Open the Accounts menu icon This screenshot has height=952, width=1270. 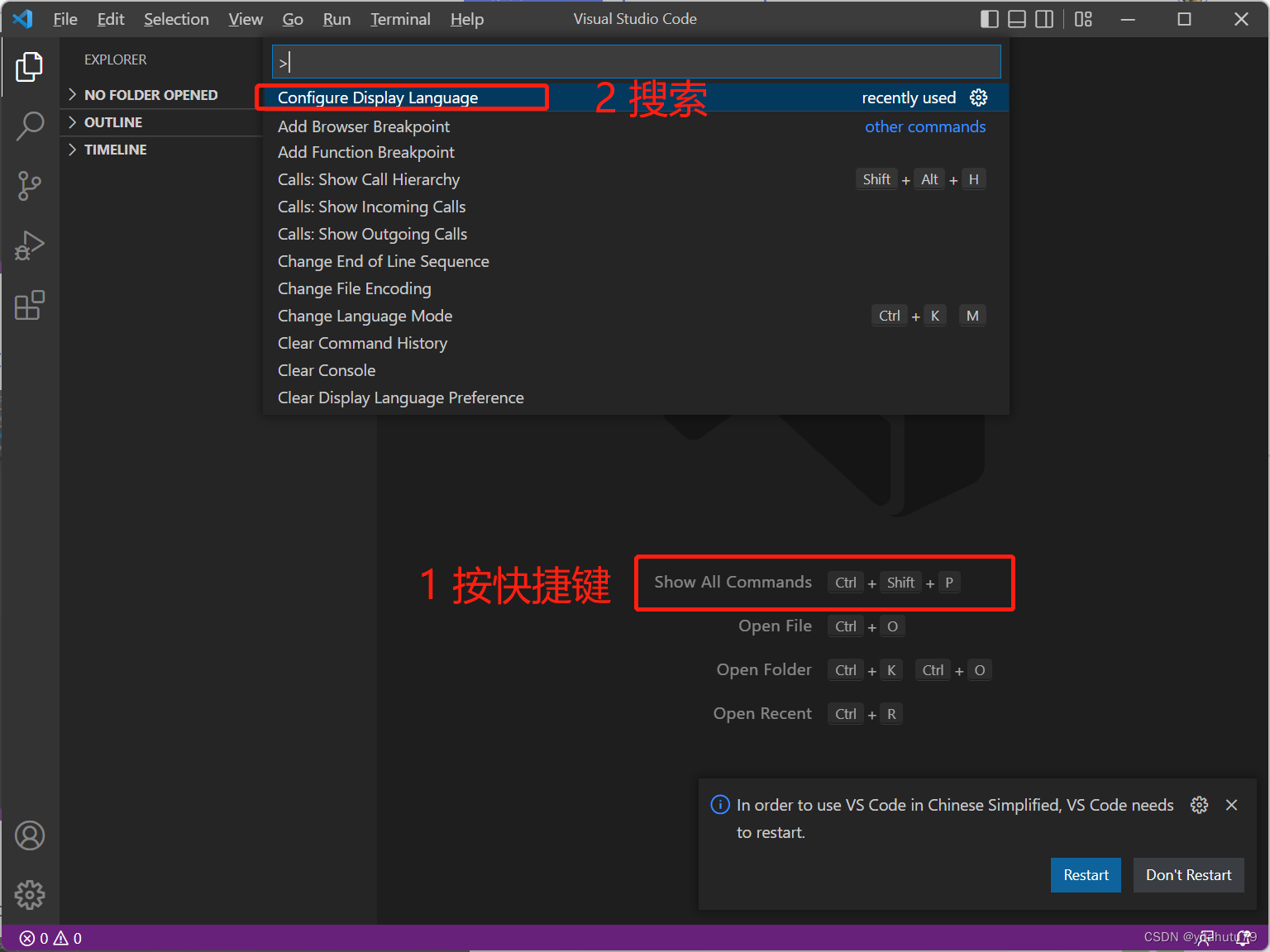point(30,835)
